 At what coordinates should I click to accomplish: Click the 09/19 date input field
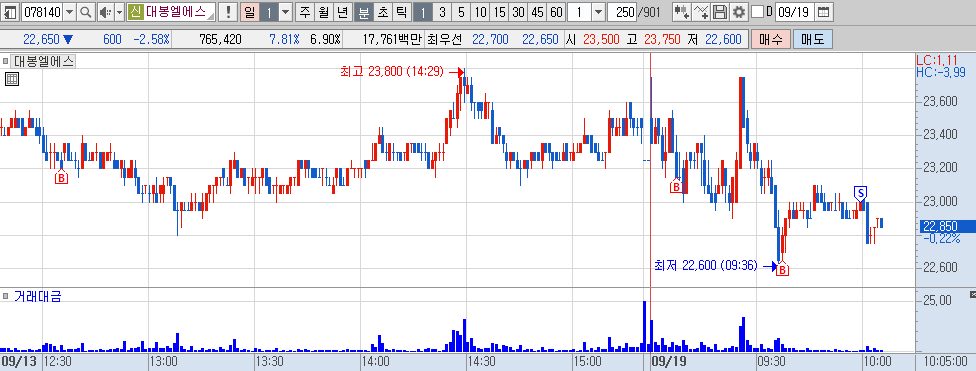point(795,11)
